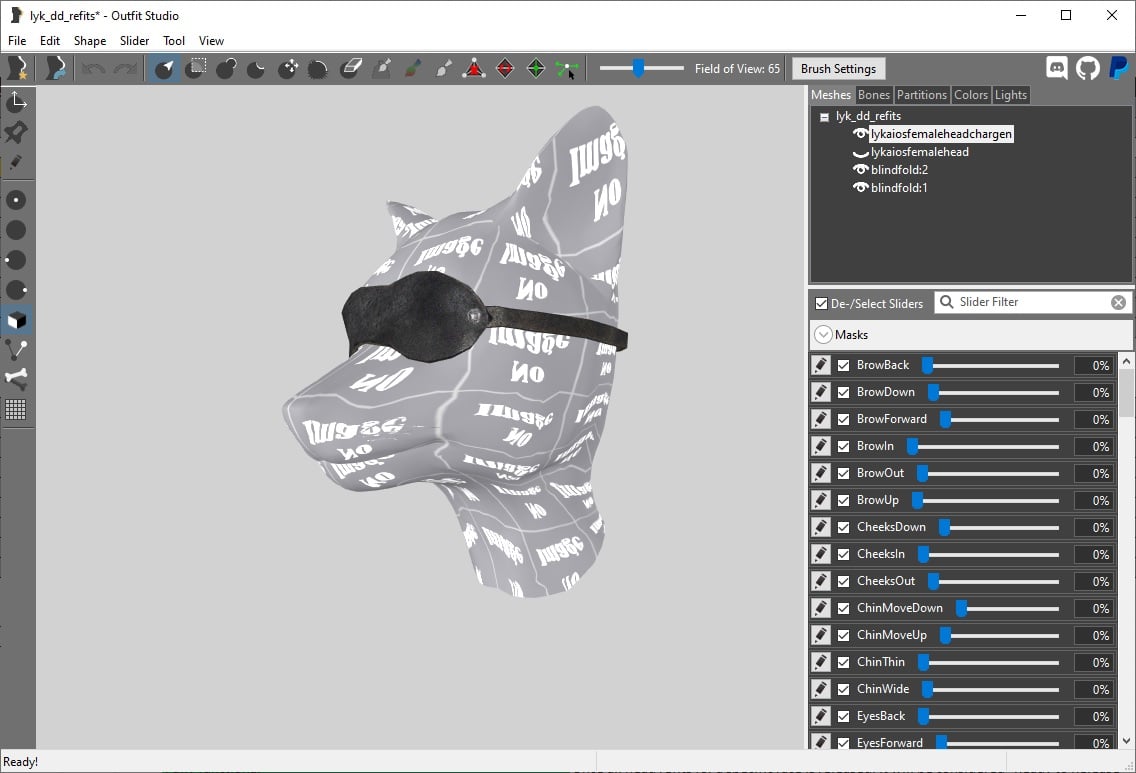The width and height of the screenshot is (1136, 773).
Task: Click the EyesBack percentage value box
Action: pos(1093,716)
